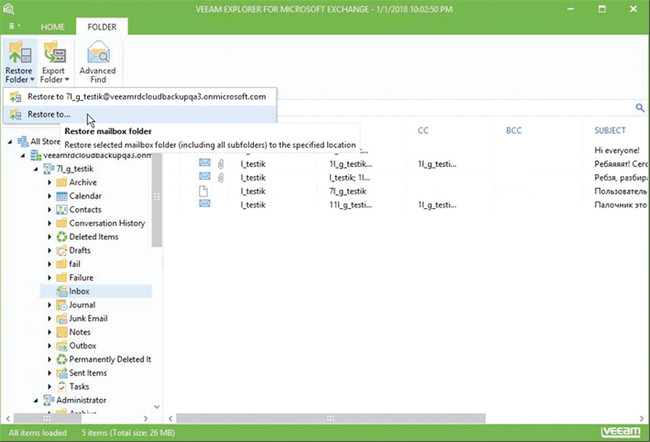Select the Tasks folder icon

[61, 386]
